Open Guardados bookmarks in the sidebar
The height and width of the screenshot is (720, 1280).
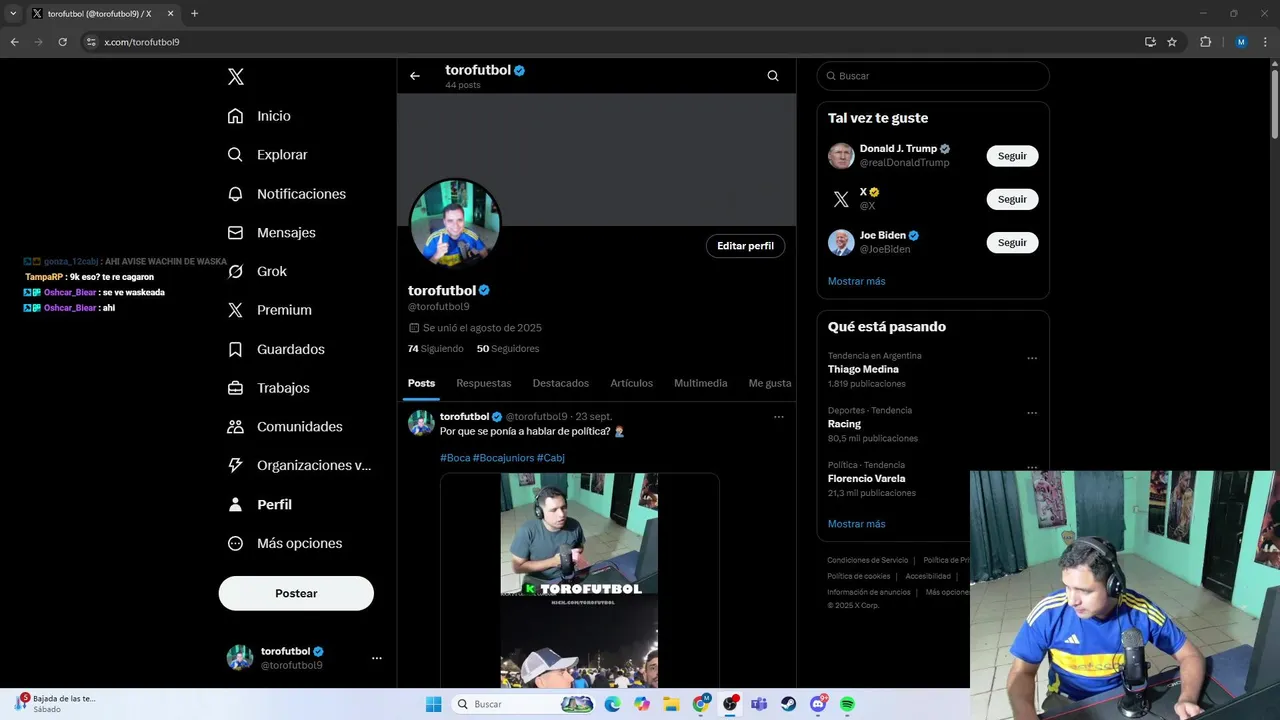point(276,349)
